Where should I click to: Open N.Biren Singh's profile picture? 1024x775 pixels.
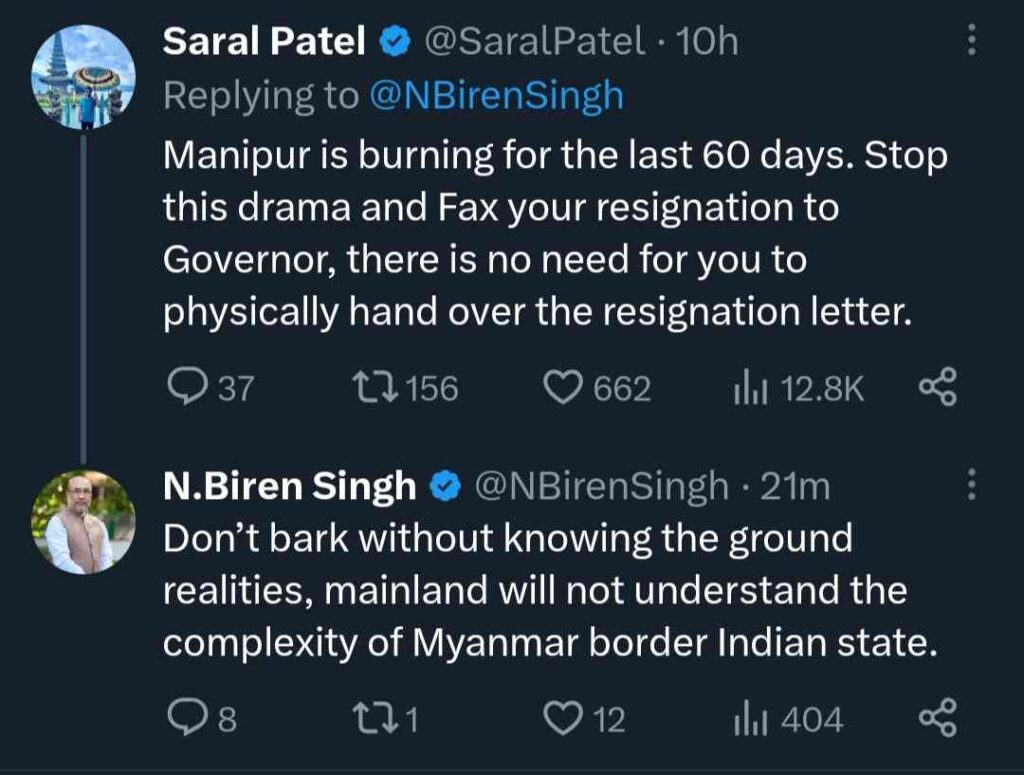click(x=83, y=522)
